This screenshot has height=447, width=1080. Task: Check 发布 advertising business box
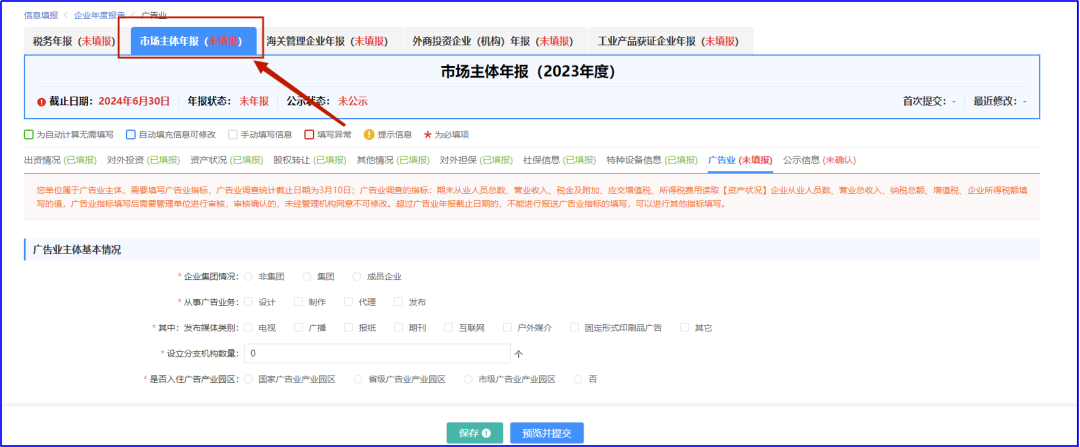tap(398, 302)
